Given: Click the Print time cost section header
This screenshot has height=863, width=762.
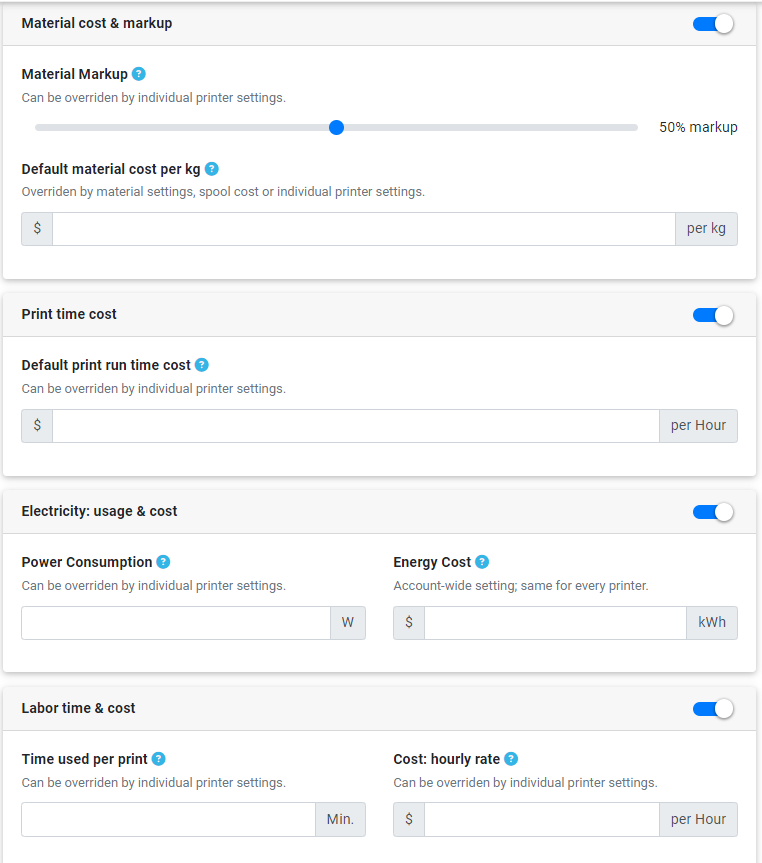Looking at the screenshot, I should click(x=379, y=315).
